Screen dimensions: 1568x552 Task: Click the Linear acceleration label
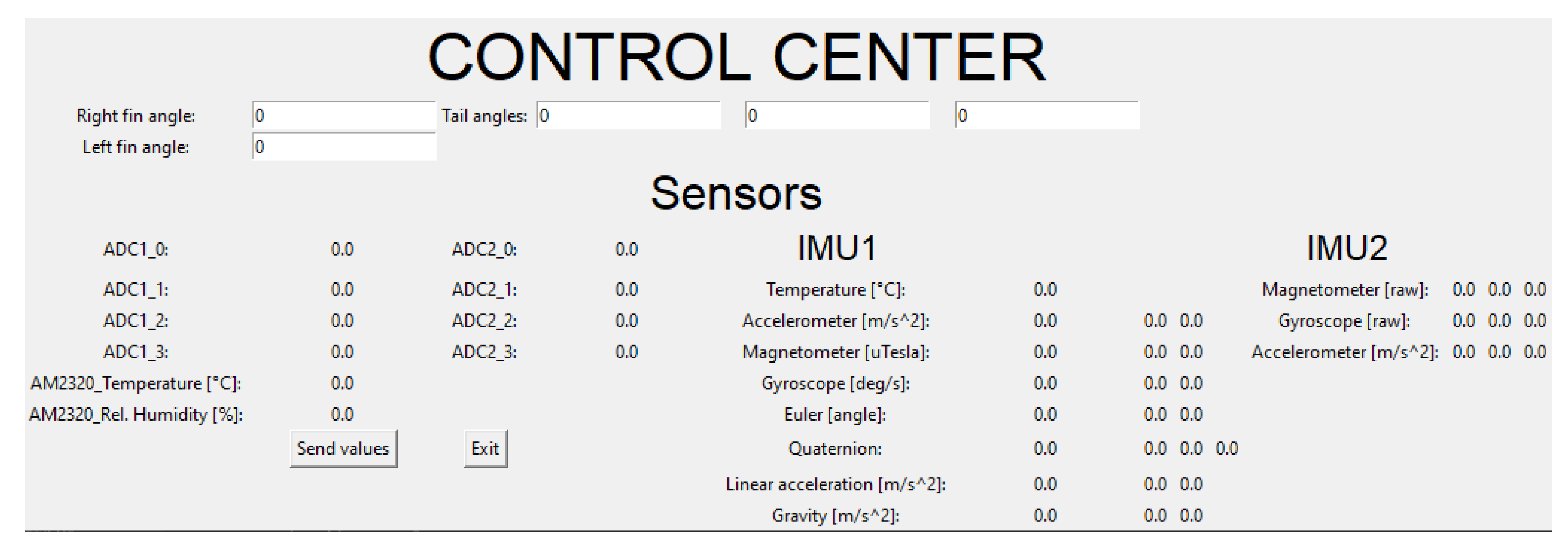(x=835, y=484)
